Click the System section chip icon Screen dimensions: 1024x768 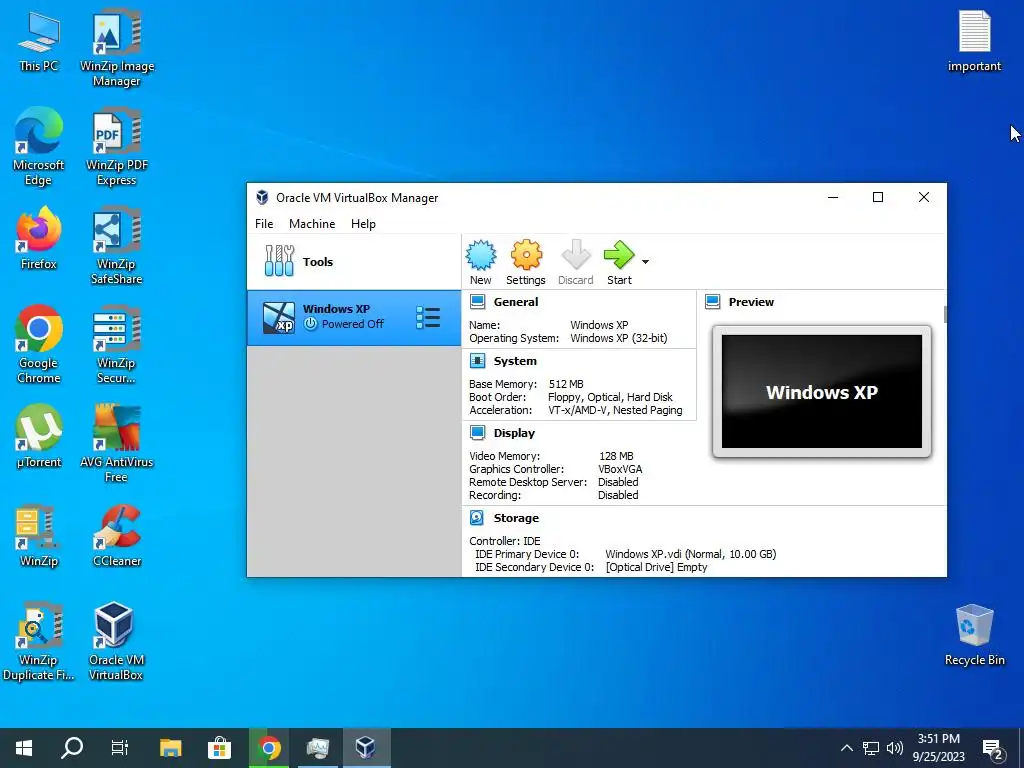(477, 360)
